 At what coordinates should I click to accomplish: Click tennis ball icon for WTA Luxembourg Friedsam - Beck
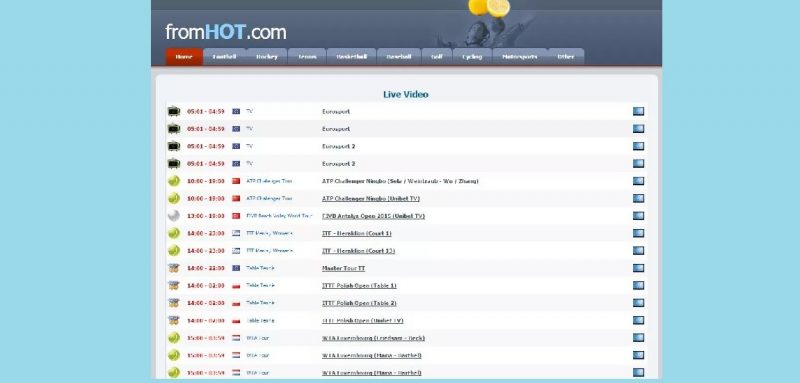pyautogui.click(x=174, y=338)
